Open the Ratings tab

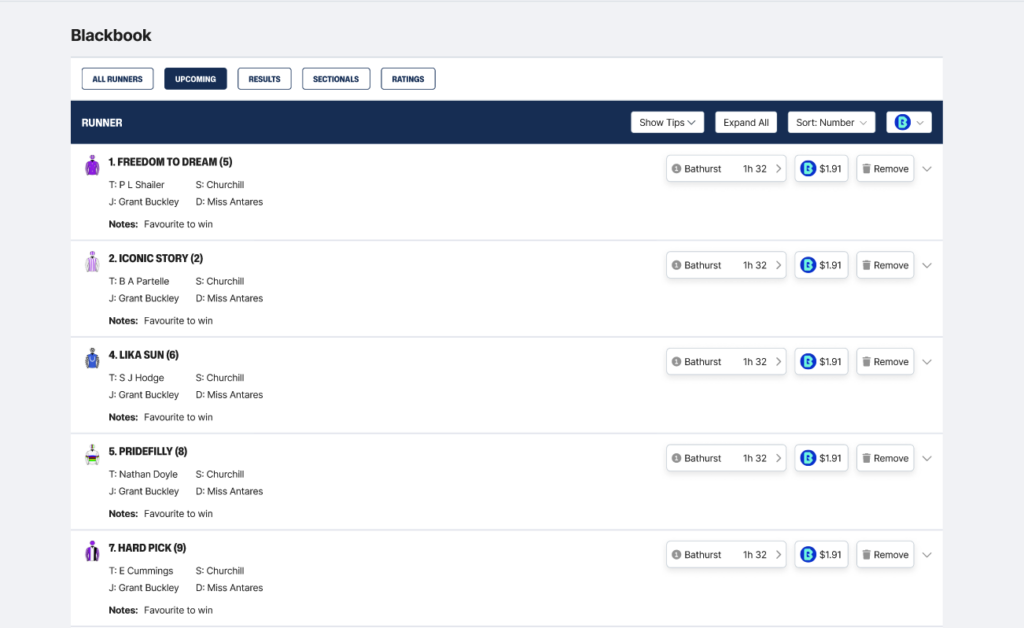408,79
